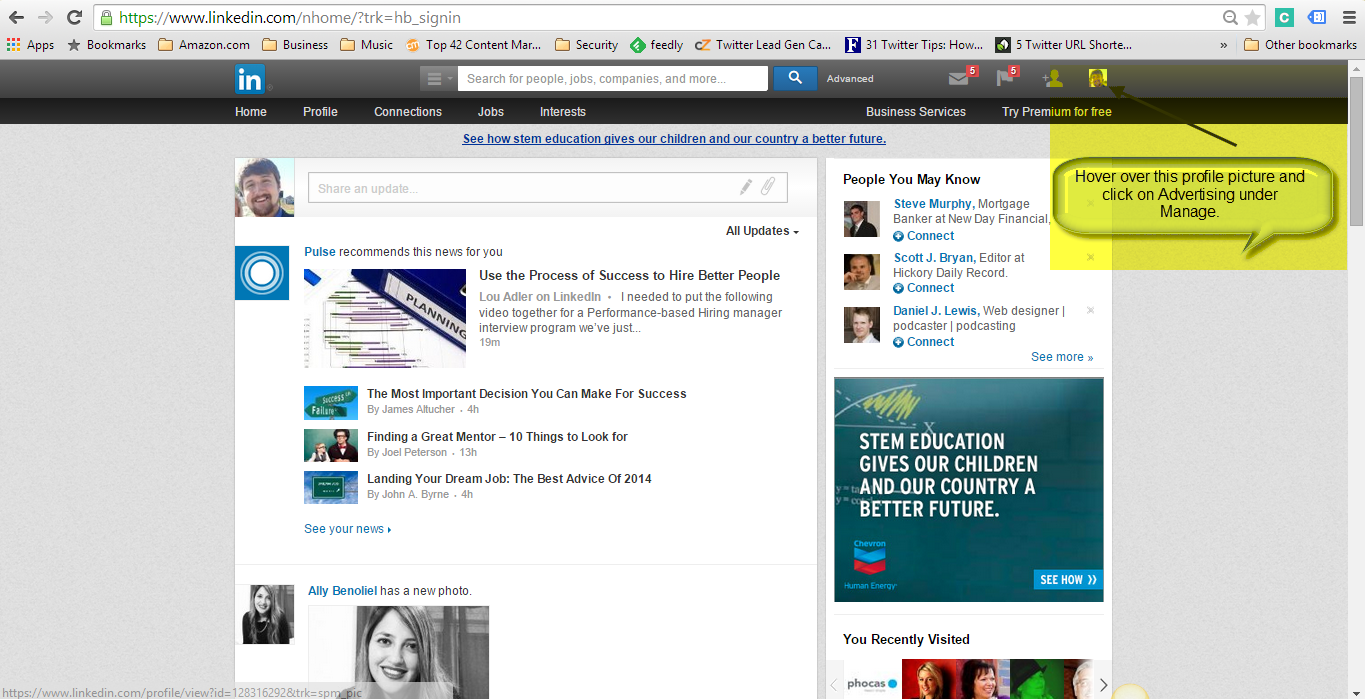The height and width of the screenshot is (699, 1365).
Task: Open the notifications flag icon
Action: point(1005,79)
